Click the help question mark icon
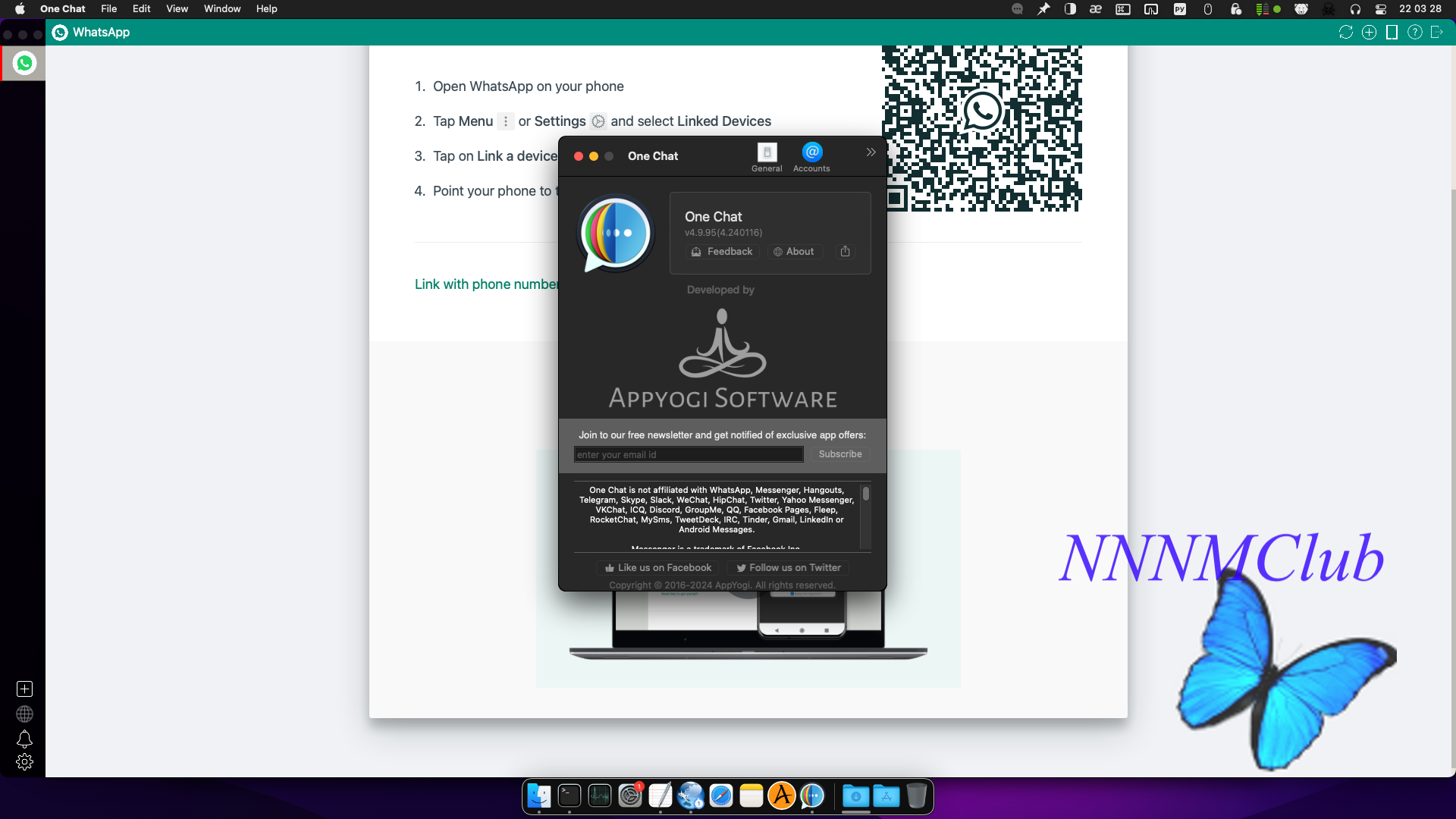Image resolution: width=1456 pixels, height=819 pixels. point(1414,32)
